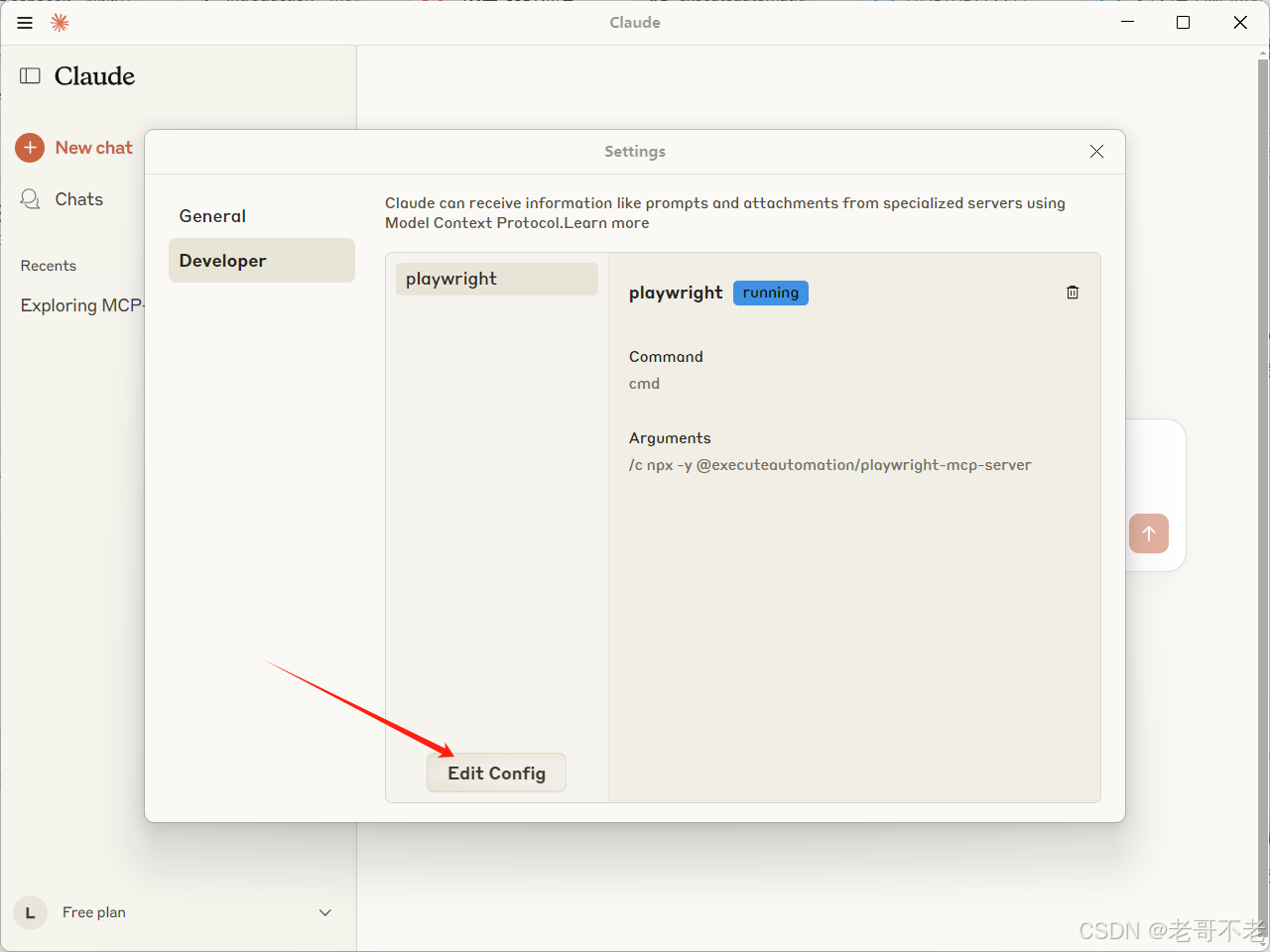Open the hamburger menu
Viewport: 1270px width, 952px height.
tap(25, 23)
